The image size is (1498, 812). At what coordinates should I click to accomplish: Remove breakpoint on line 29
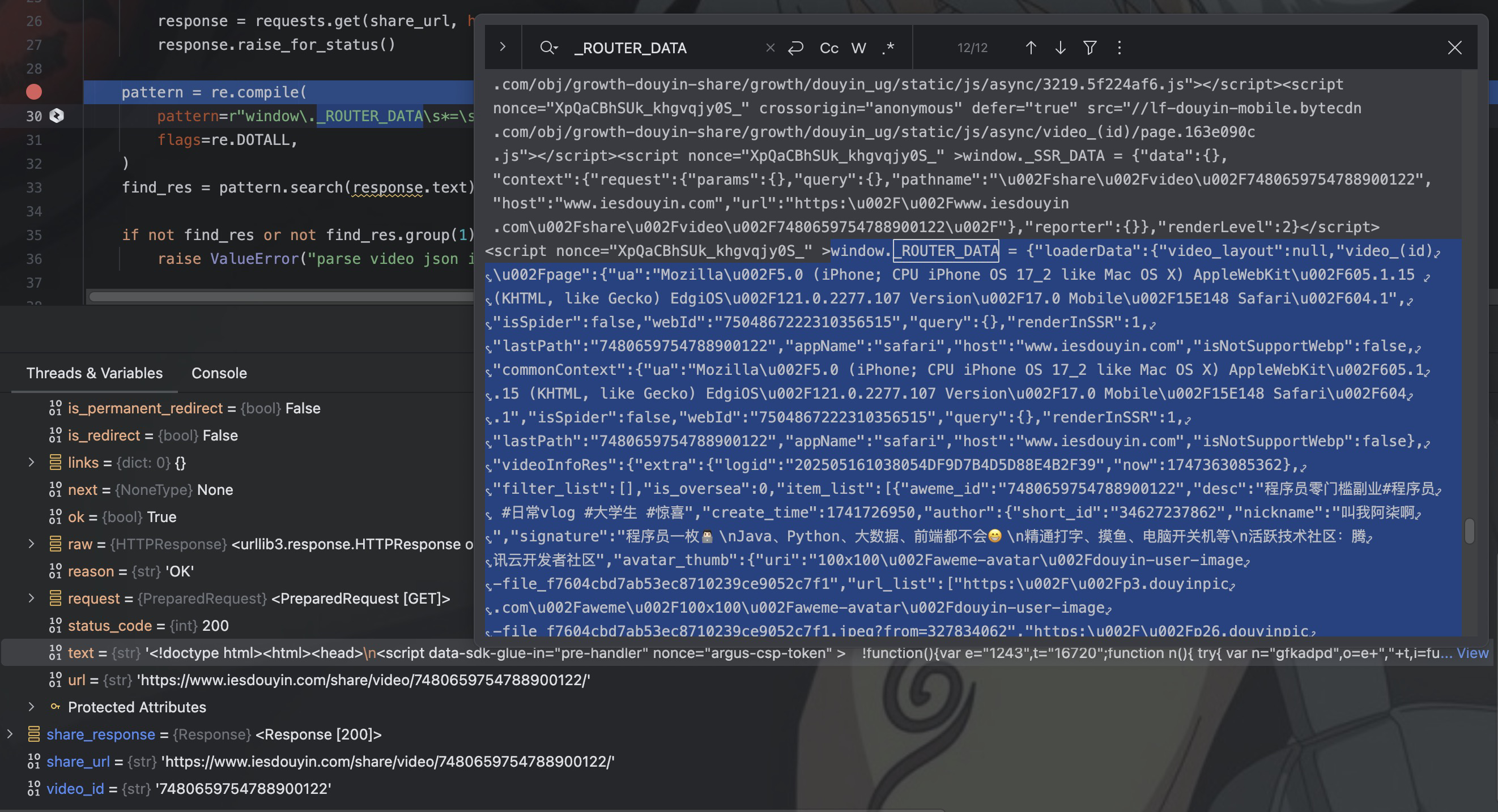pos(34,92)
